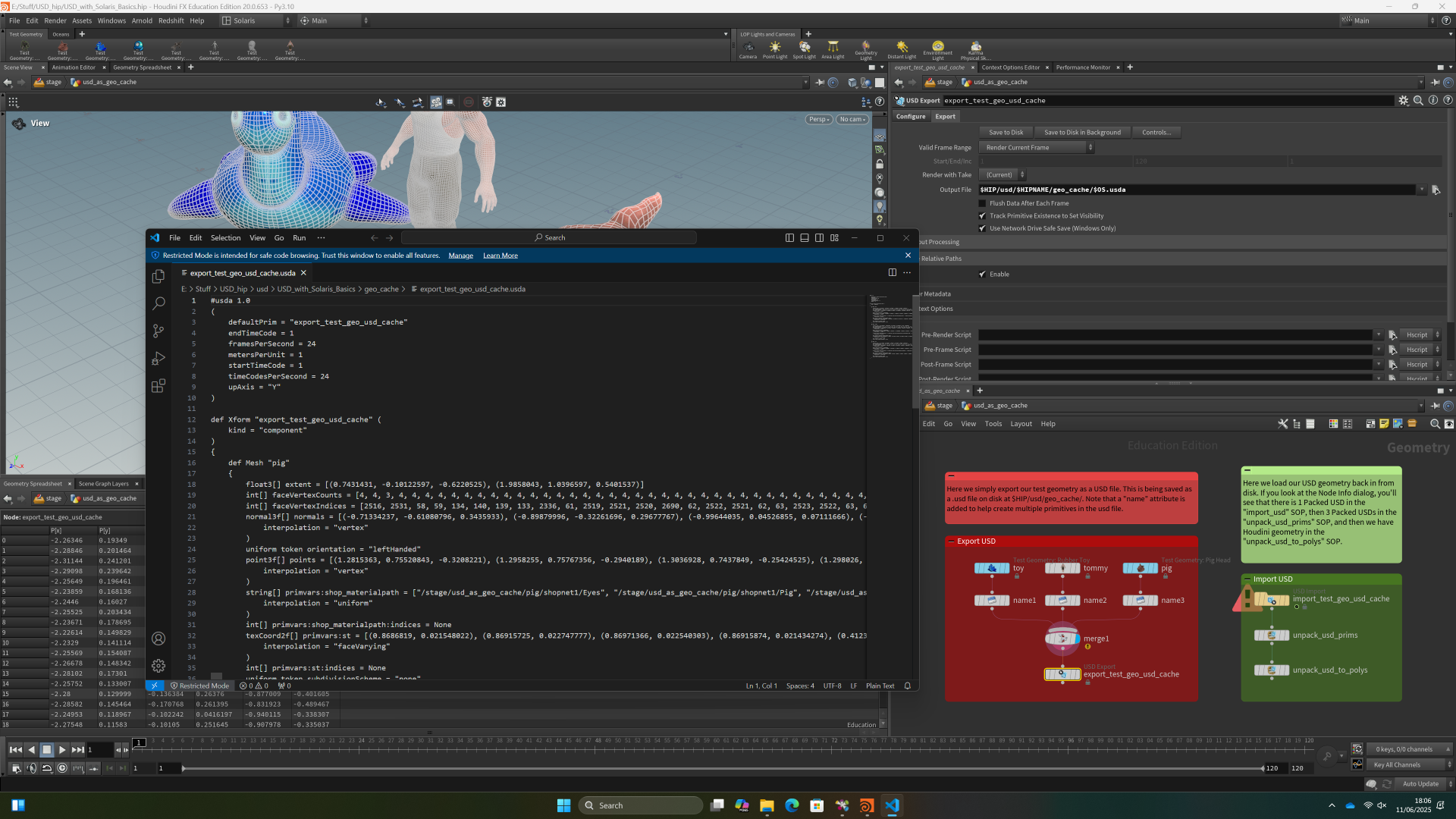Enable Flush Data After Each Frame checkbox
The image size is (1456, 819).
tap(982, 203)
